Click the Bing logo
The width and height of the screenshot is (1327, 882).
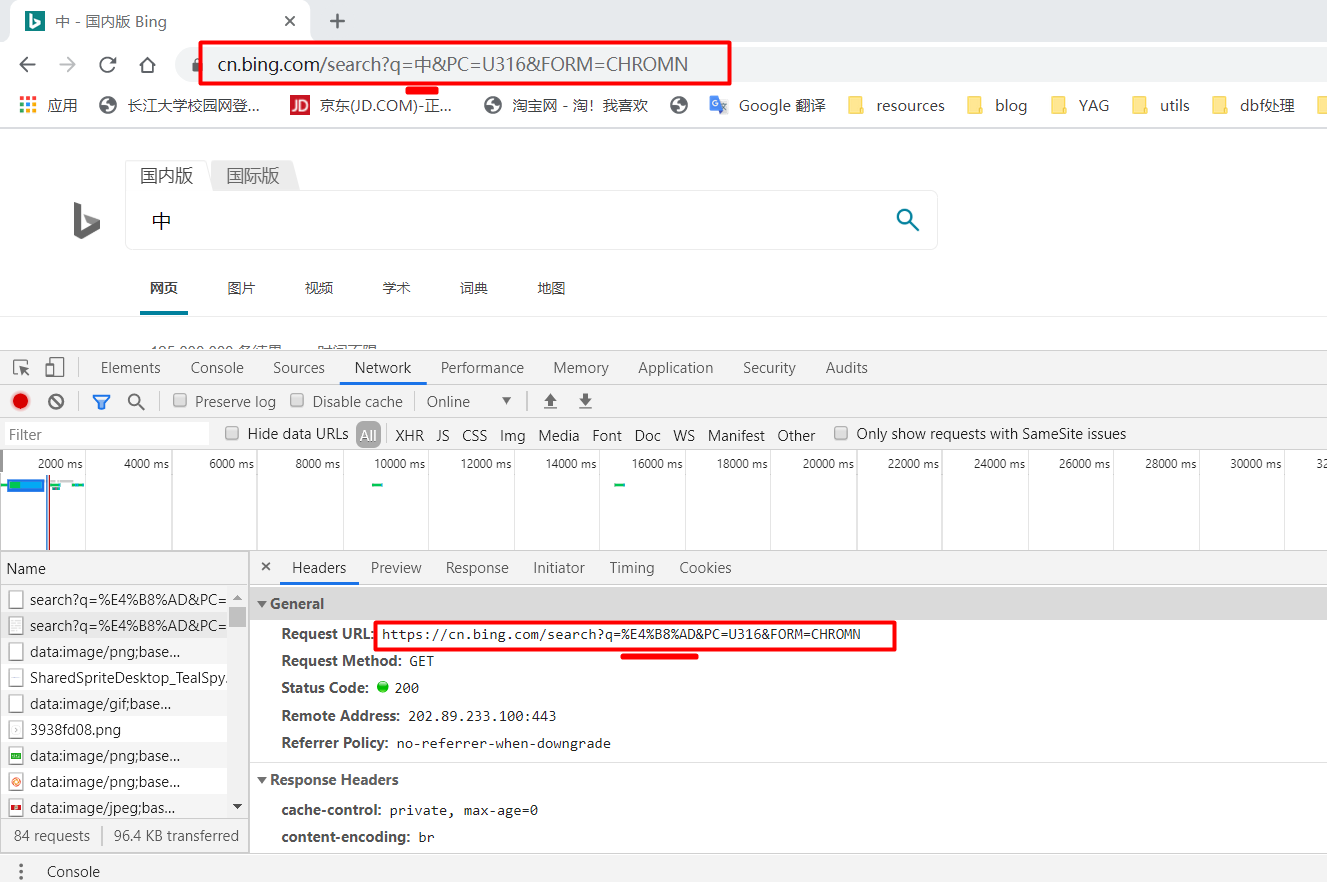(87, 220)
